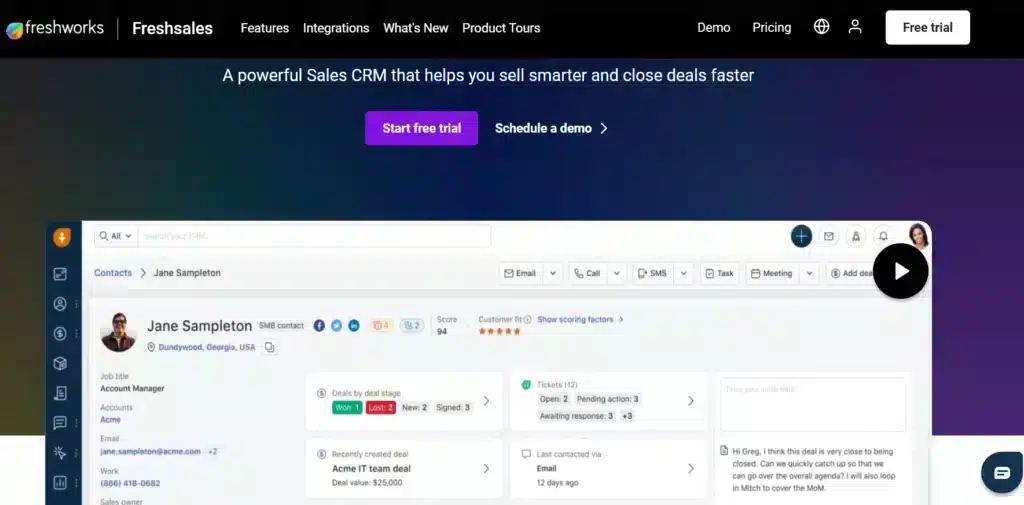Open the Deals dollar icon in the sidebar

coord(60,334)
